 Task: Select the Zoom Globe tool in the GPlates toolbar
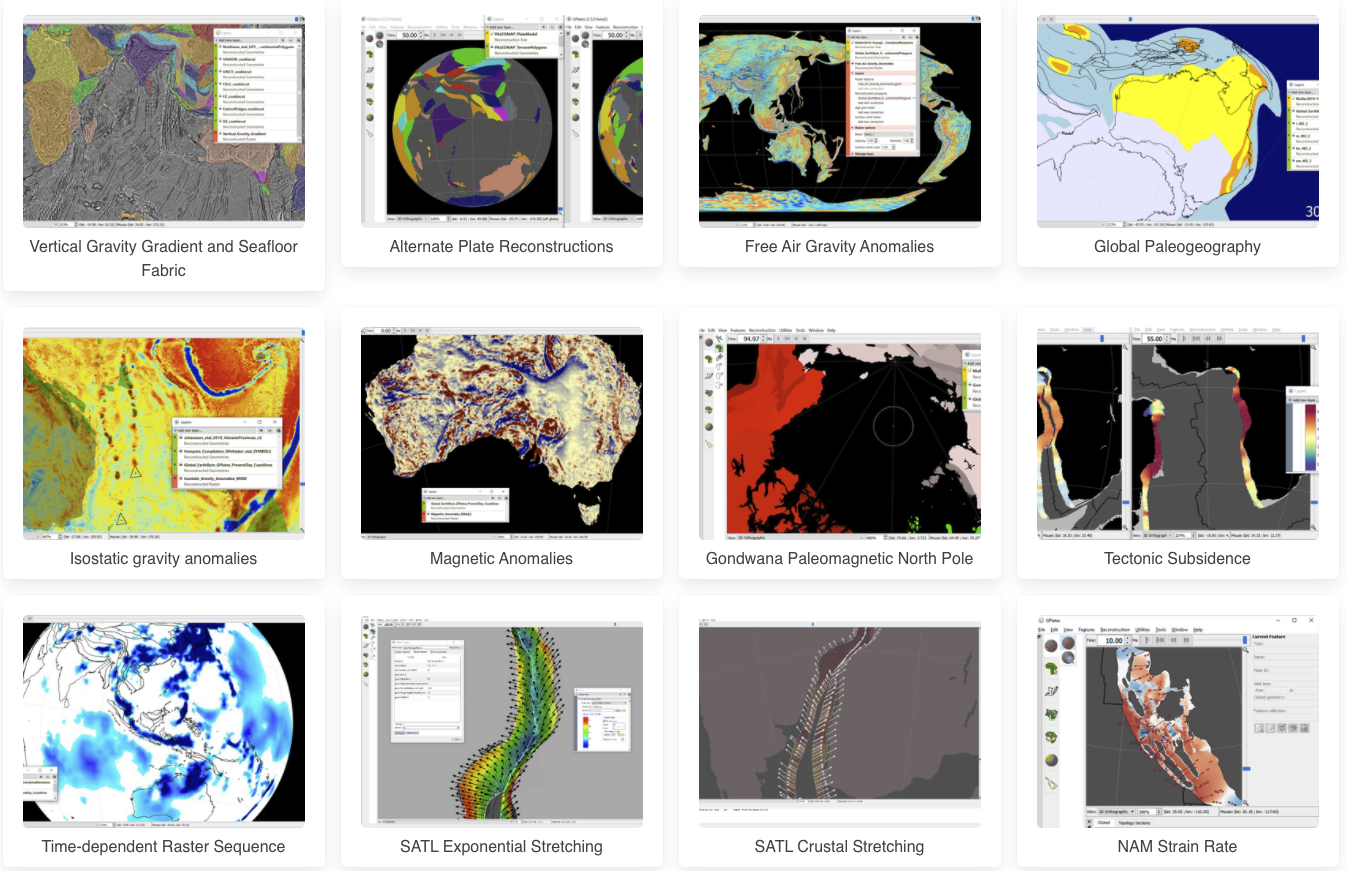point(1066,658)
